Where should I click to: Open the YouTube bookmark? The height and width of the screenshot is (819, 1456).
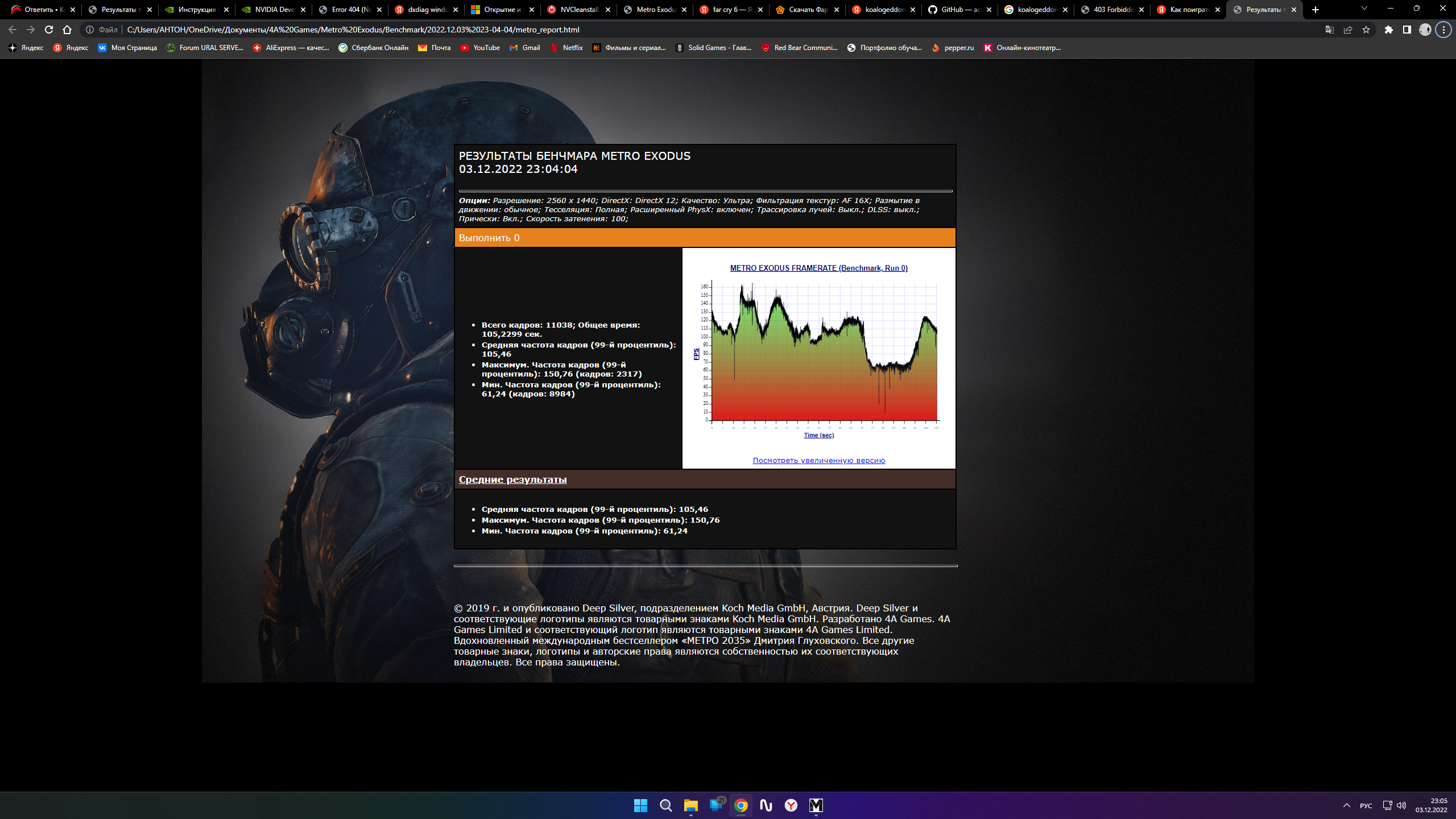tap(480, 48)
